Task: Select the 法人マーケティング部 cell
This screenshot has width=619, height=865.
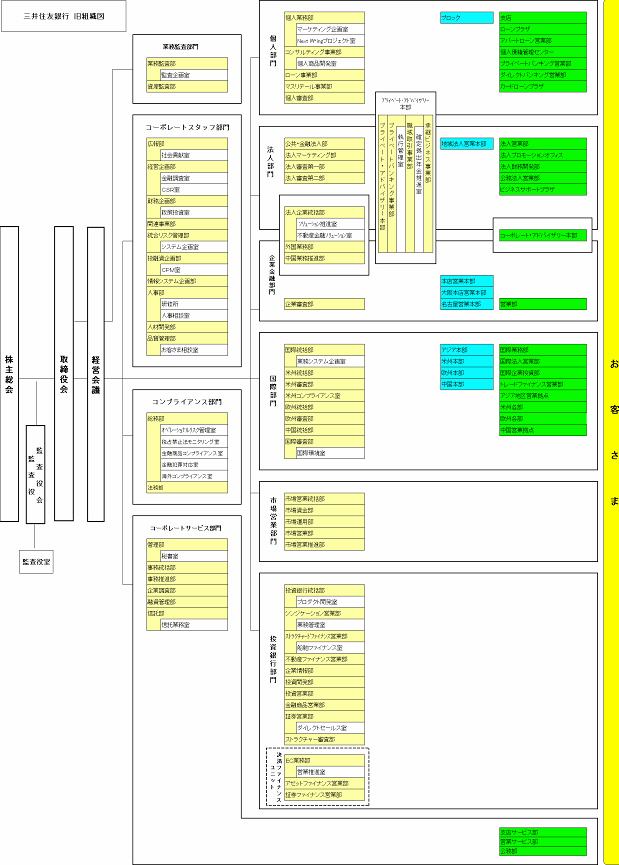Action: click(x=324, y=155)
